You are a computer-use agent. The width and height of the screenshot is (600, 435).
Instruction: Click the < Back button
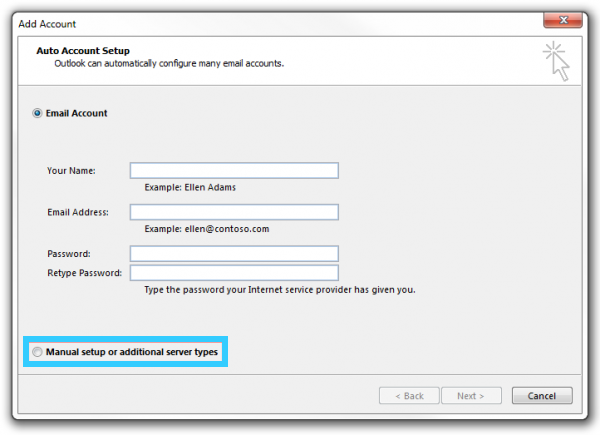(x=409, y=396)
